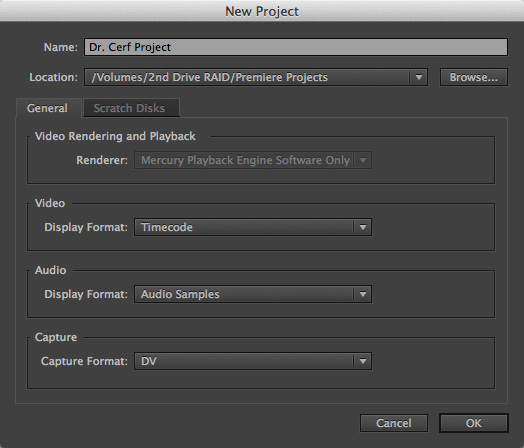Switch to the General tab

[x=47, y=108]
